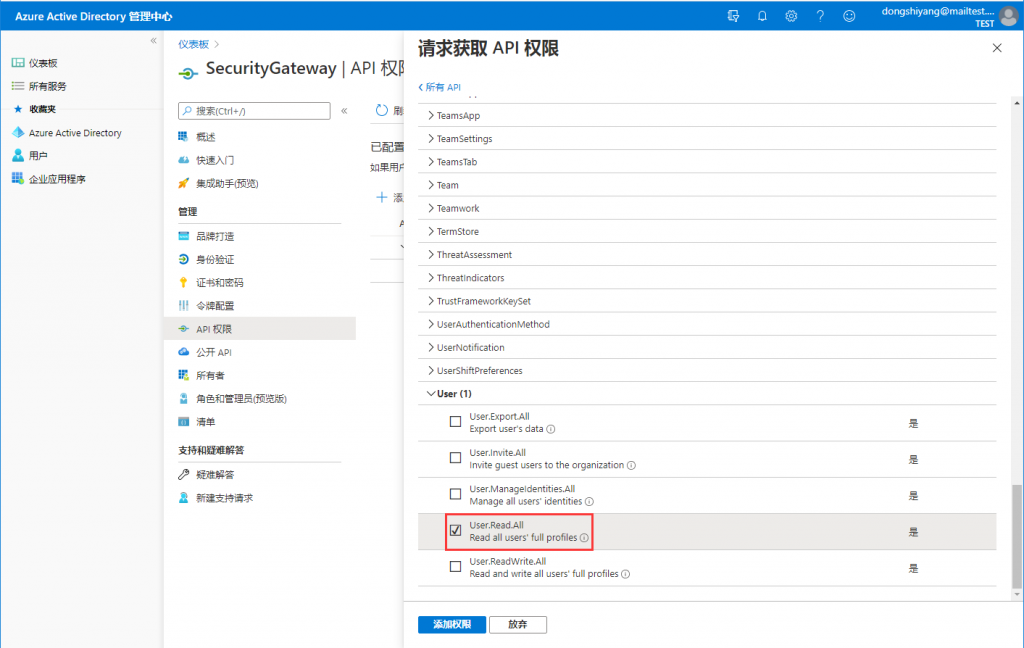Click the star icon beside 收藏夹
The image size is (1024, 648).
point(18,109)
